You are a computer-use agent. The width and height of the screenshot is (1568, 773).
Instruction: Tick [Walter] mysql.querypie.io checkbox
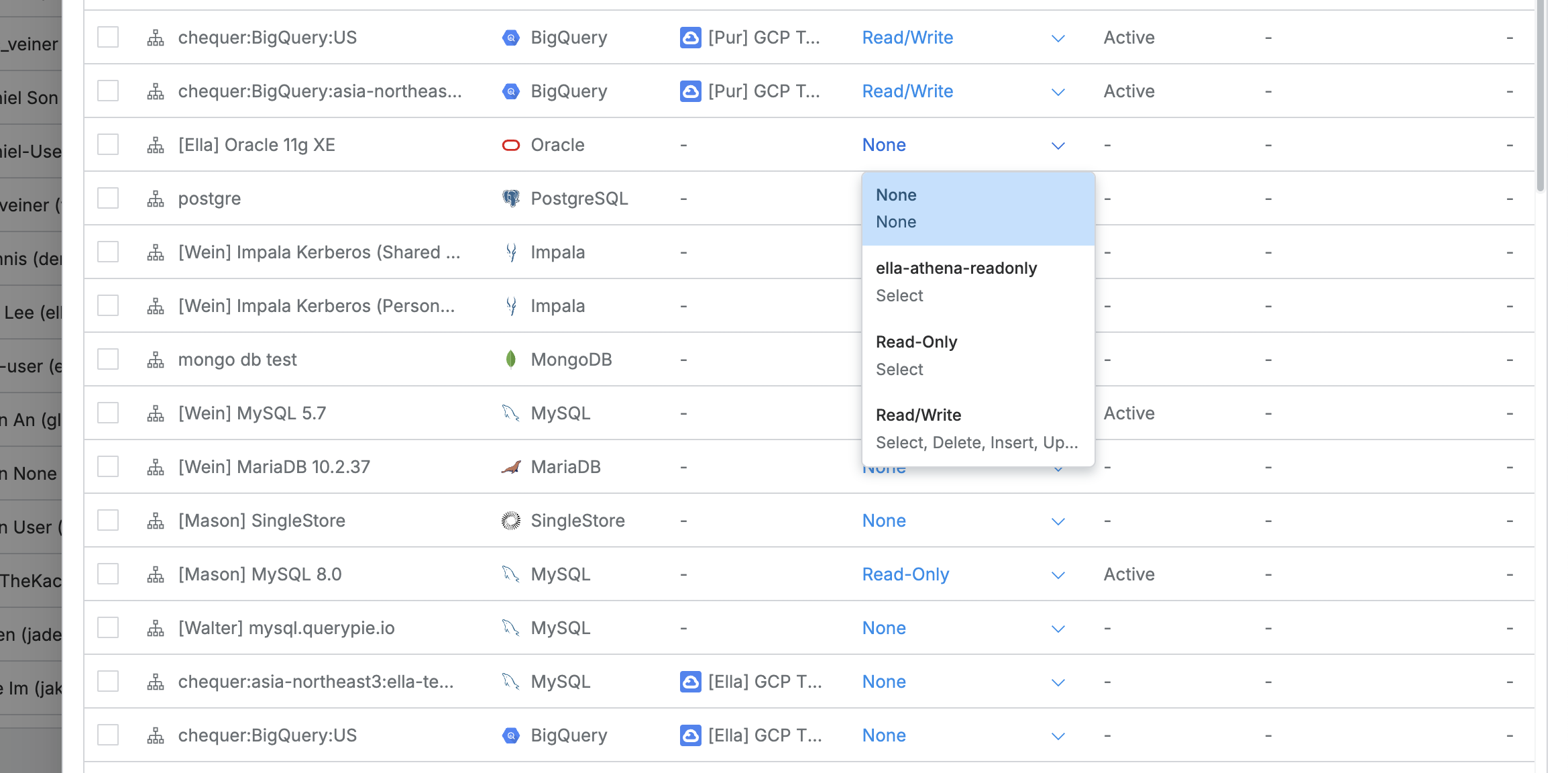(108, 627)
